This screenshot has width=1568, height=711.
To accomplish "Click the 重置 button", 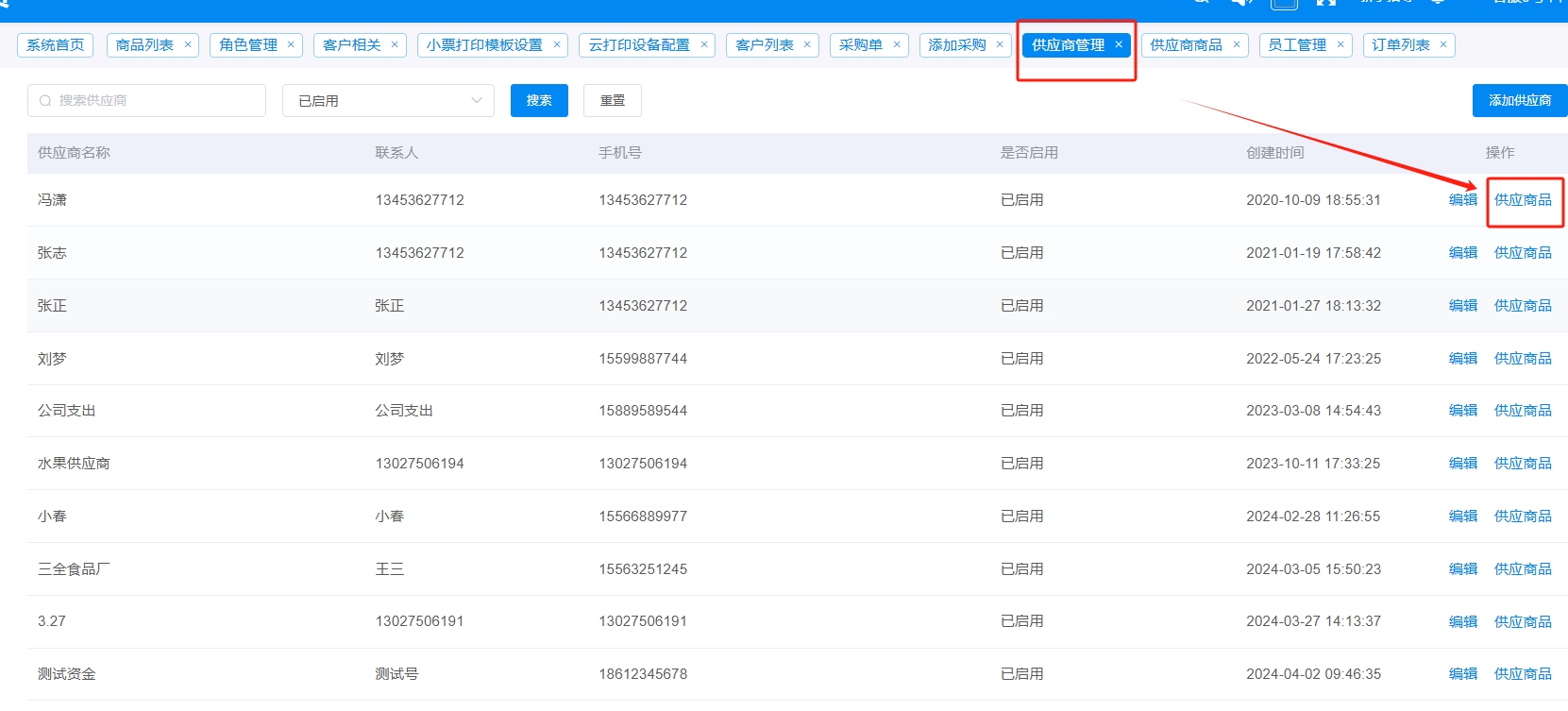I will (x=613, y=101).
